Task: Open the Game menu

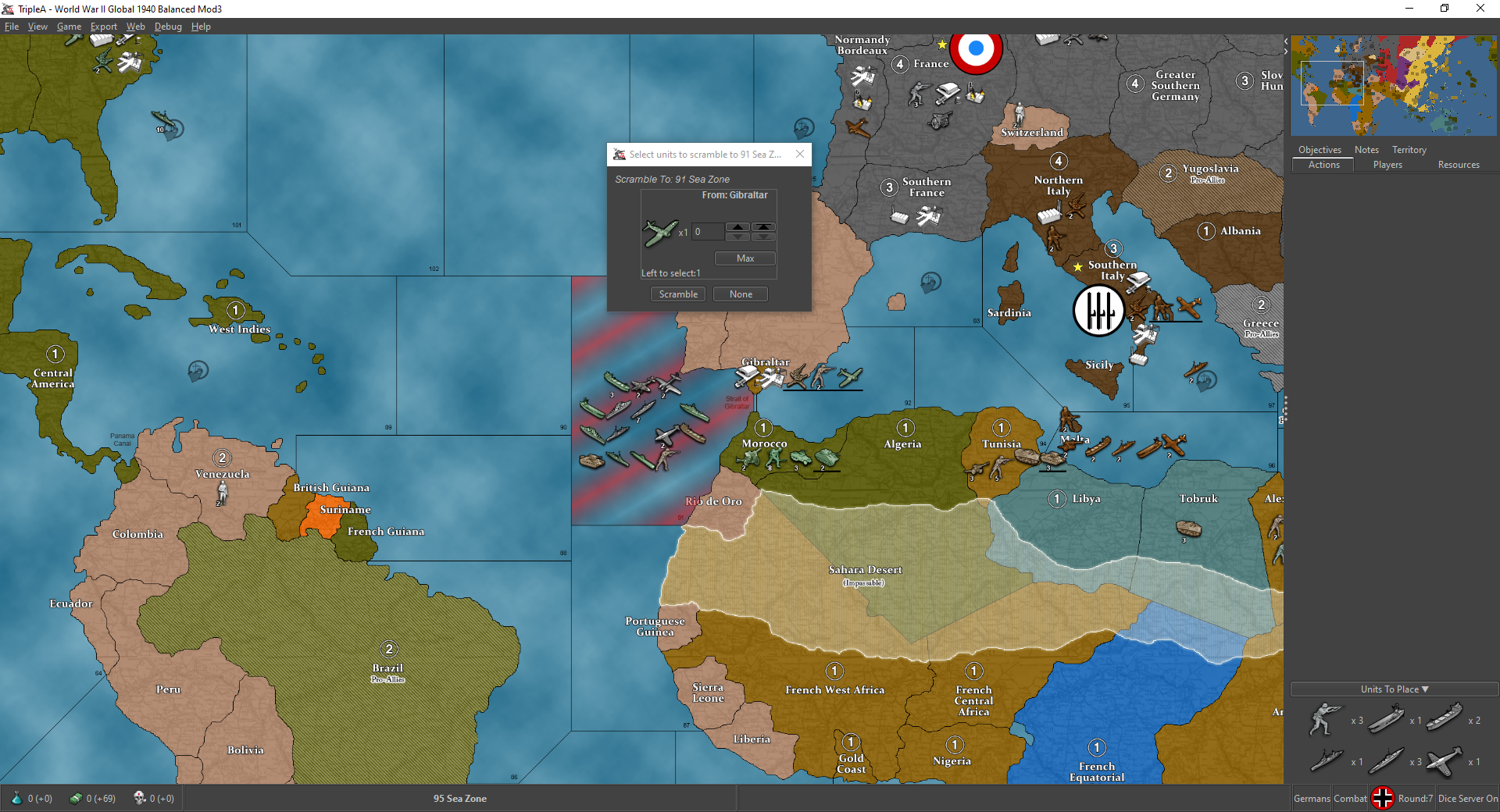Action: (69, 27)
